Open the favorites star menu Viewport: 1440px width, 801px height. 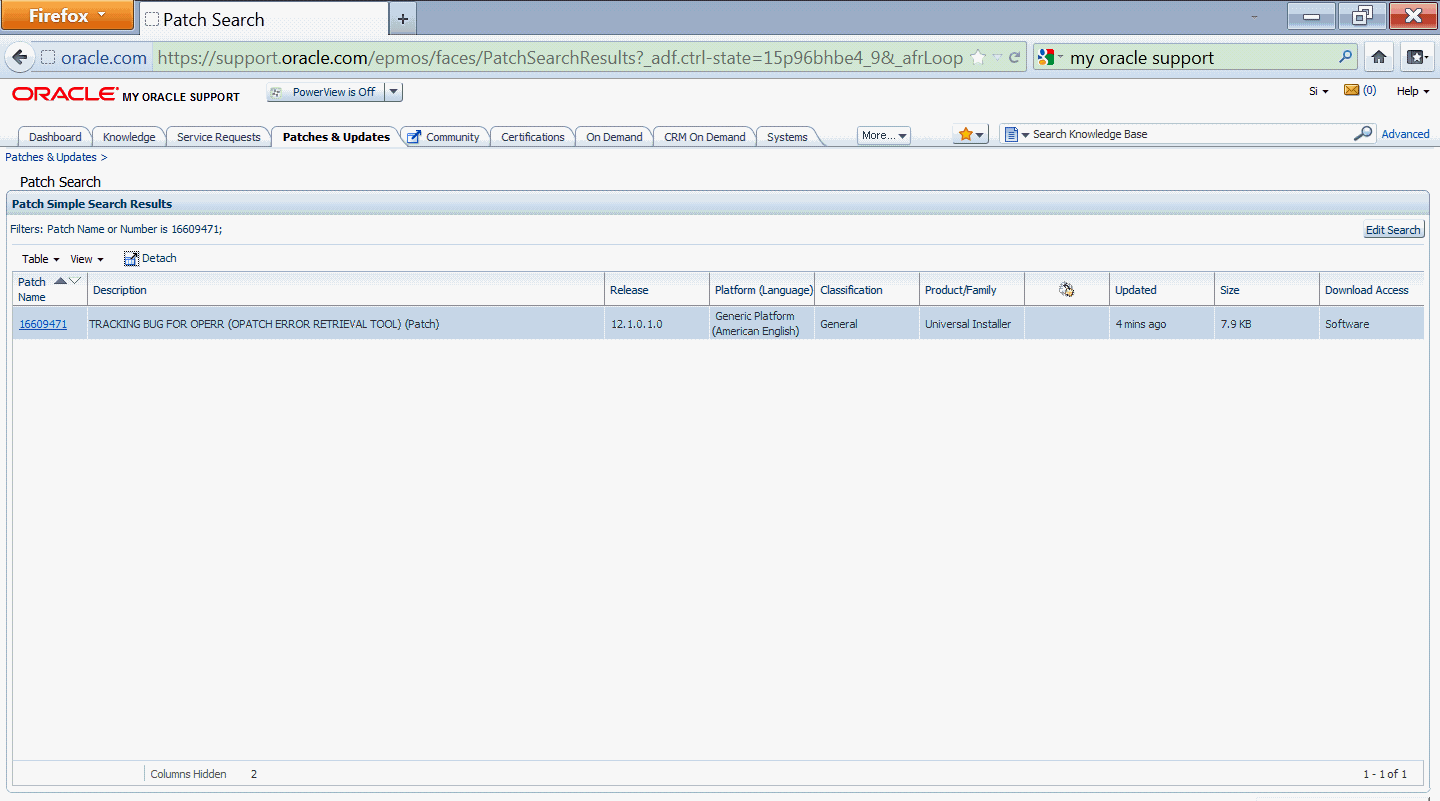tap(970, 134)
